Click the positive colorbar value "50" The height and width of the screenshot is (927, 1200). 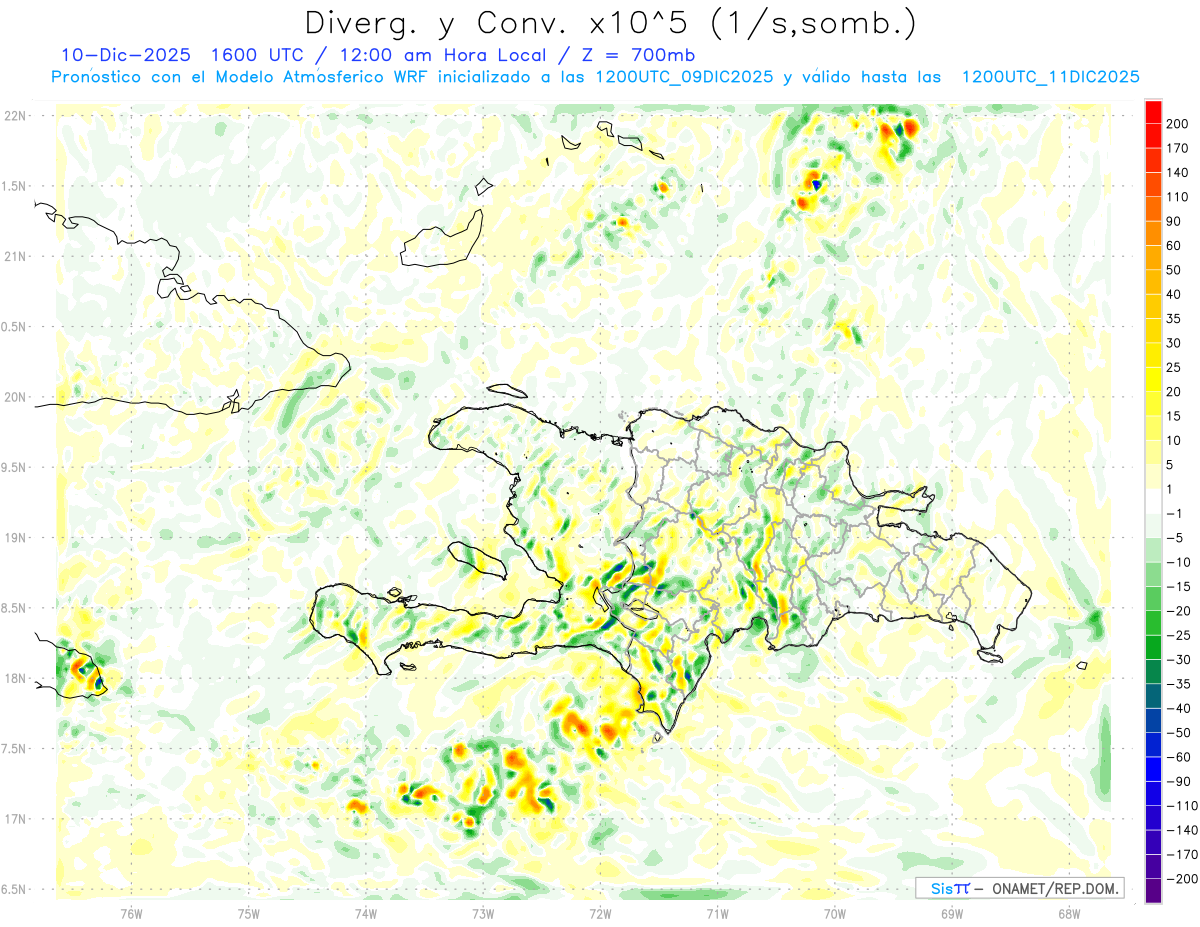pyautogui.click(x=1174, y=270)
